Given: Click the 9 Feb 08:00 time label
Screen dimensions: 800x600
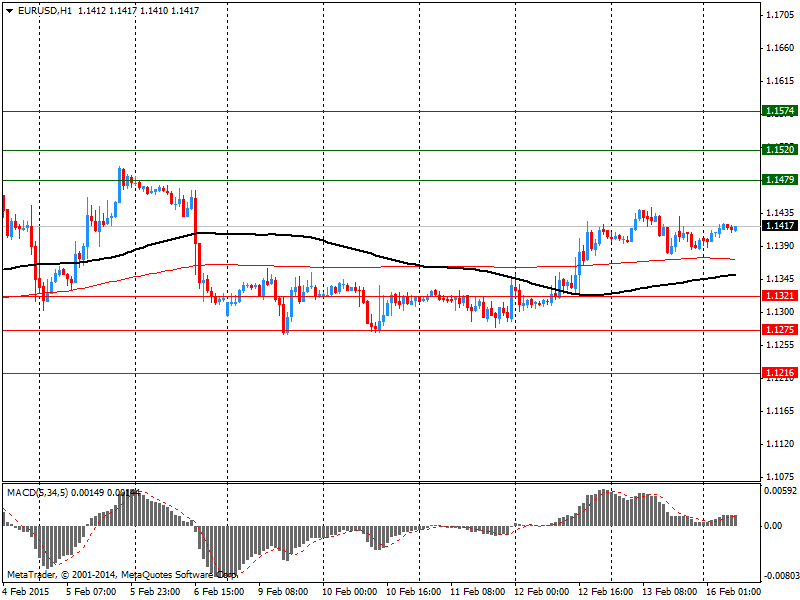Looking at the screenshot, I should (x=283, y=592).
